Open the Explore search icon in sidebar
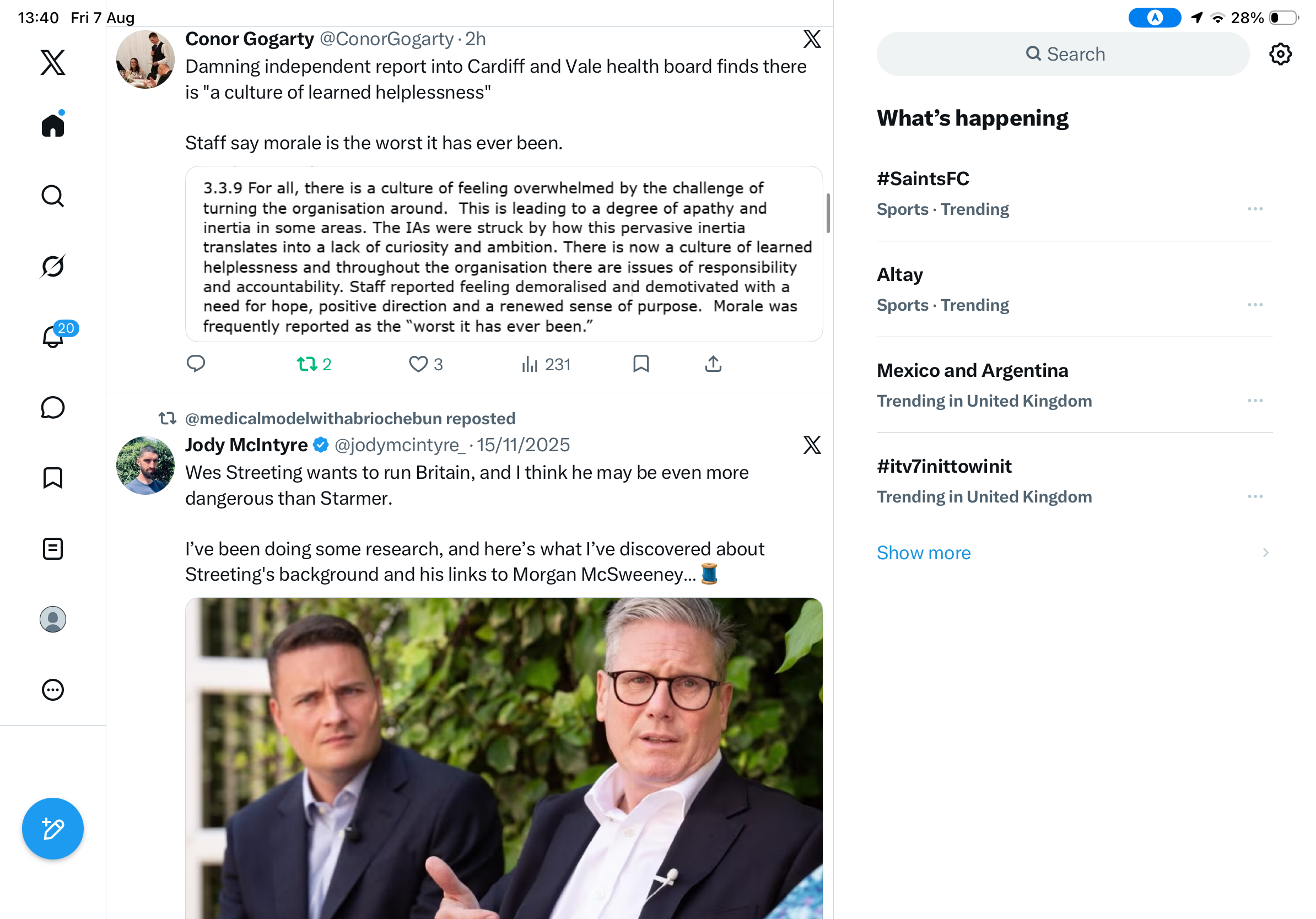The image size is (1316, 919). [x=53, y=196]
